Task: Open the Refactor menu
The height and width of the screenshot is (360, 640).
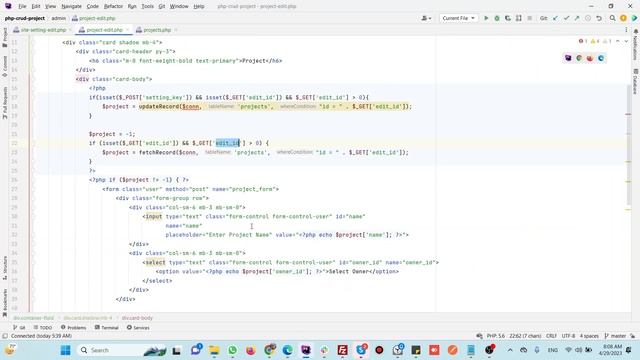Action: tap(113, 6)
